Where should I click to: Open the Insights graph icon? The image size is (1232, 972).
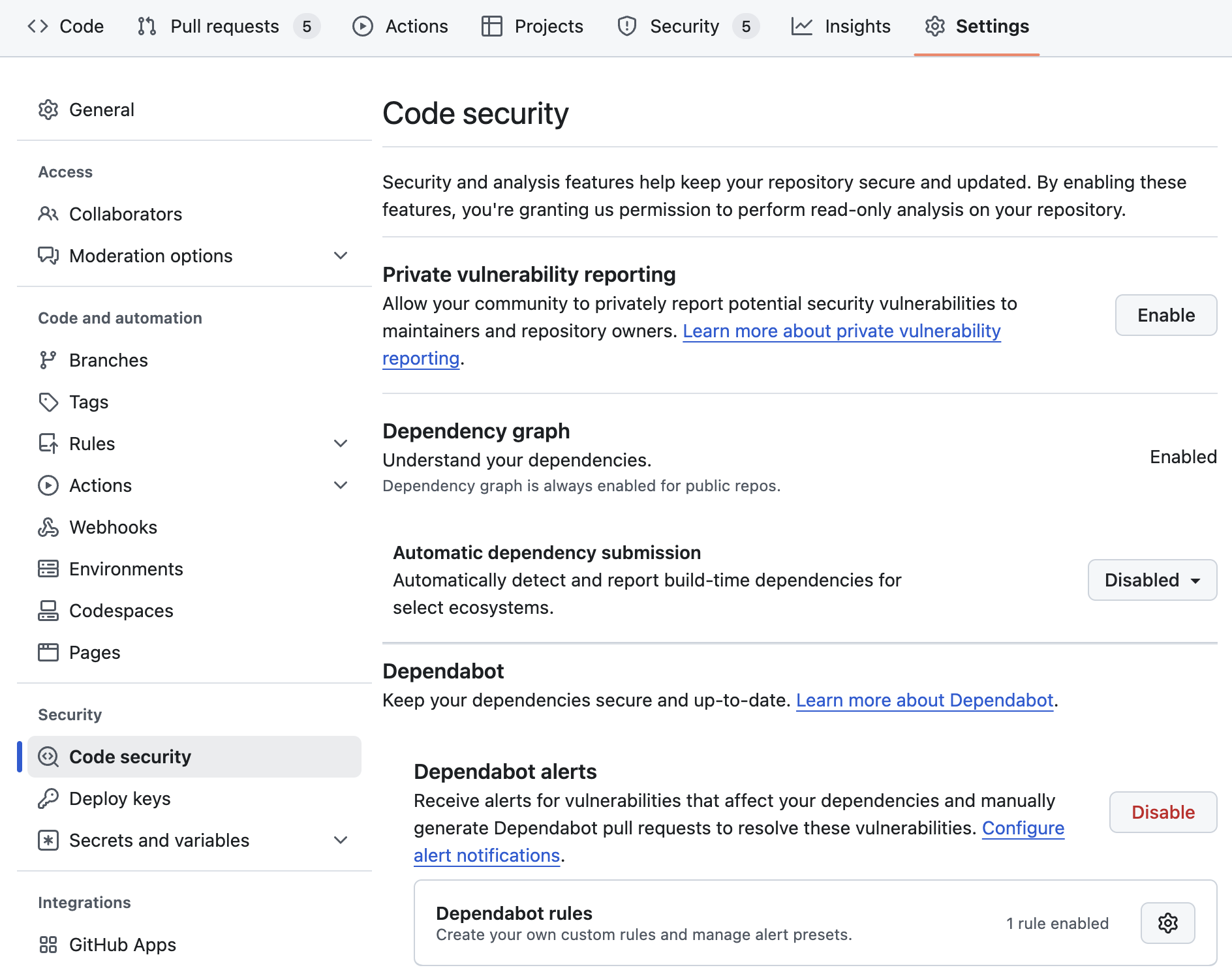tap(803, 26)
